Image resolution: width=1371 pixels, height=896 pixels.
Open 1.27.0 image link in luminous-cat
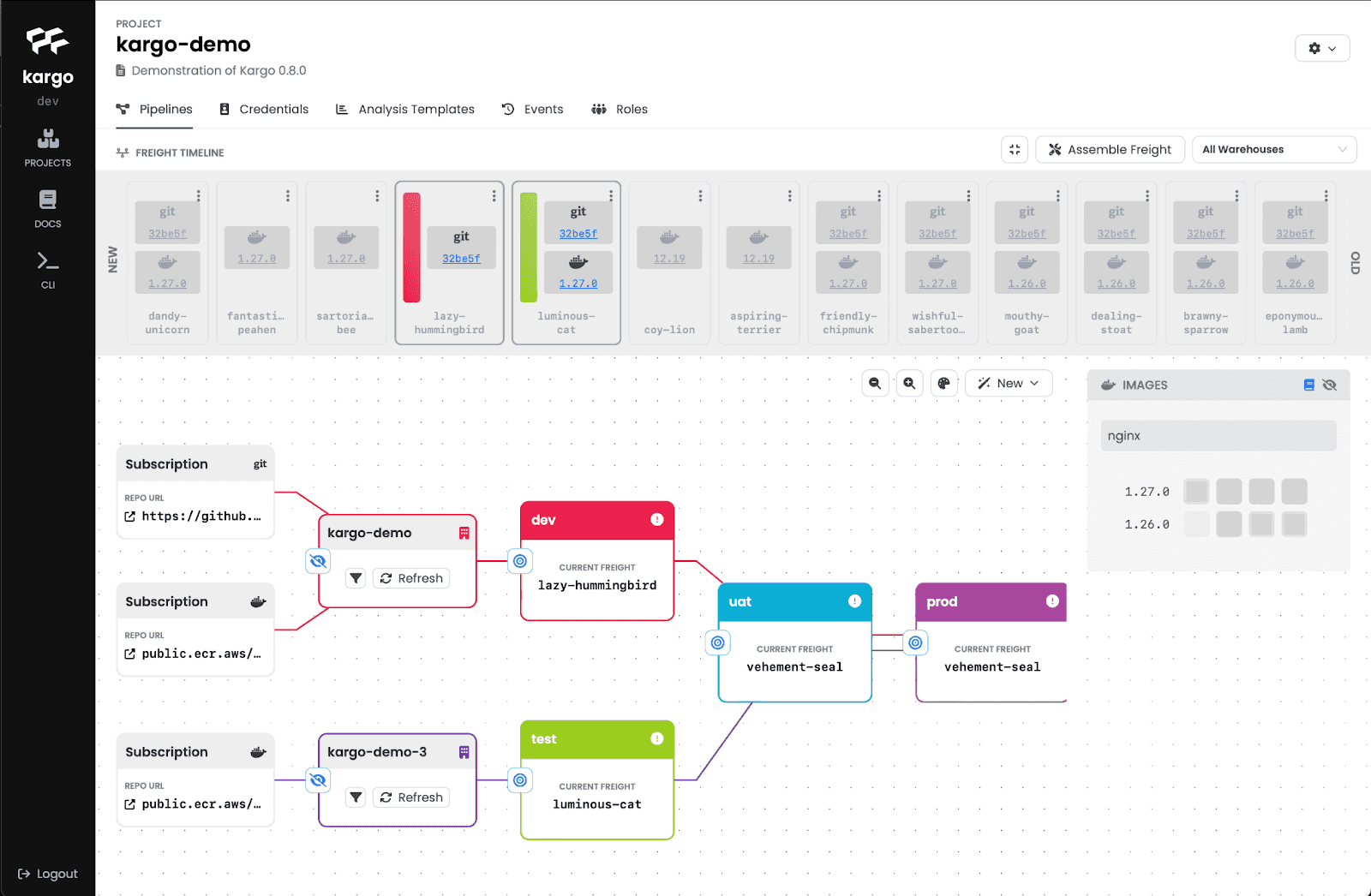click(578, 284)
